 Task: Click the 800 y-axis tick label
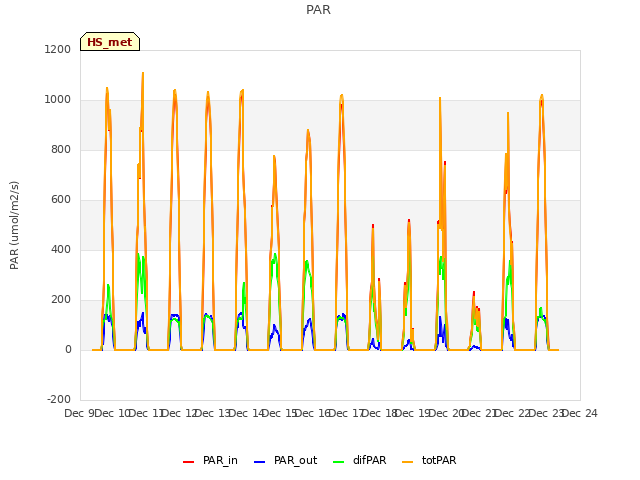61,150
